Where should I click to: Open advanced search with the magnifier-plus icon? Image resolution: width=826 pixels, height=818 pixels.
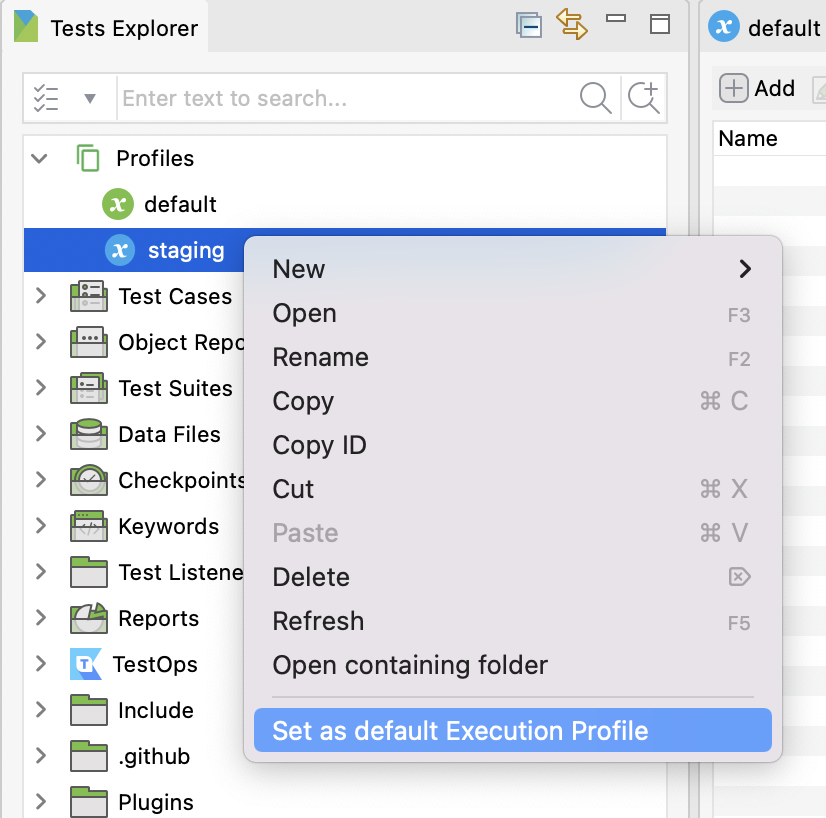click(x=644, y=98)
